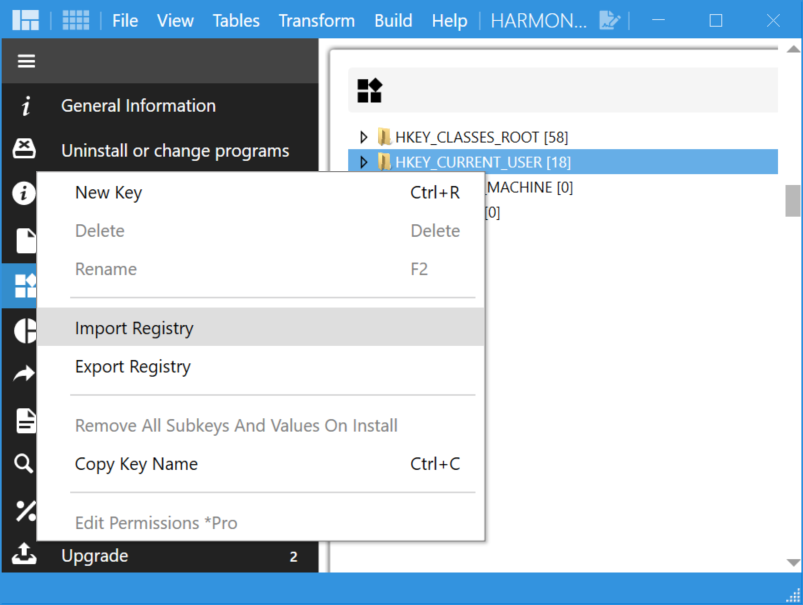Click the Uninstall or change programs icon
The image size is (803, 605).
click(x=24, y=149)
